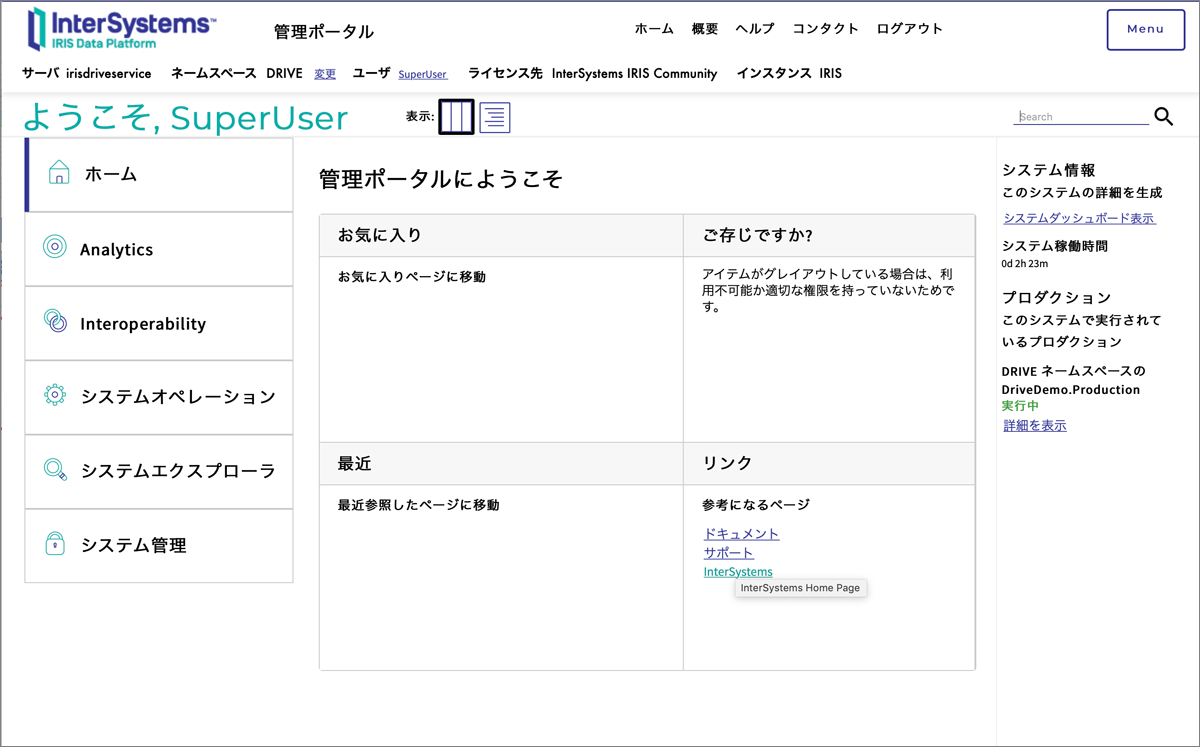Click the ようこそ, SuperUser greeting
Viewport: 1200px width, 747px height.
click(x=185, y=118)
